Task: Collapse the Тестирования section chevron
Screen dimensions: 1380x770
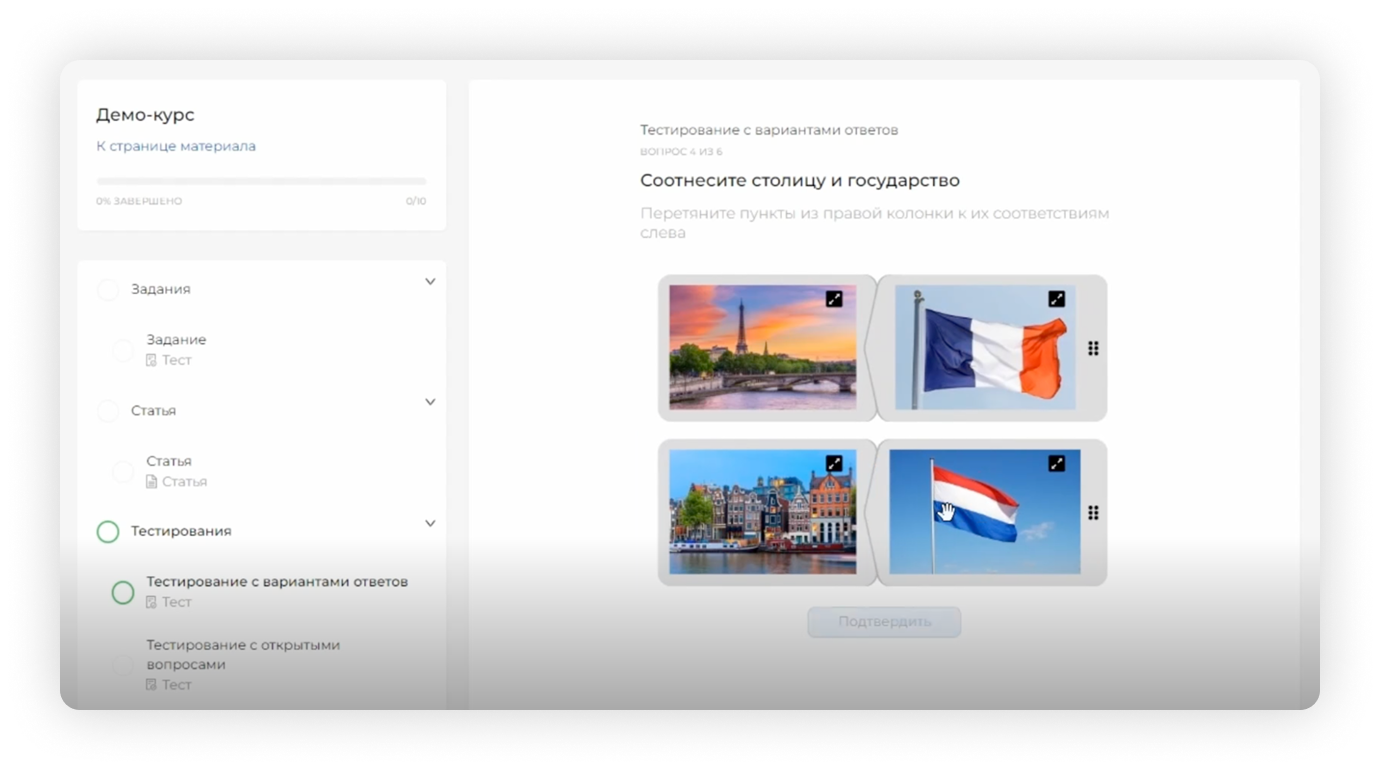Action: [430, 523]
